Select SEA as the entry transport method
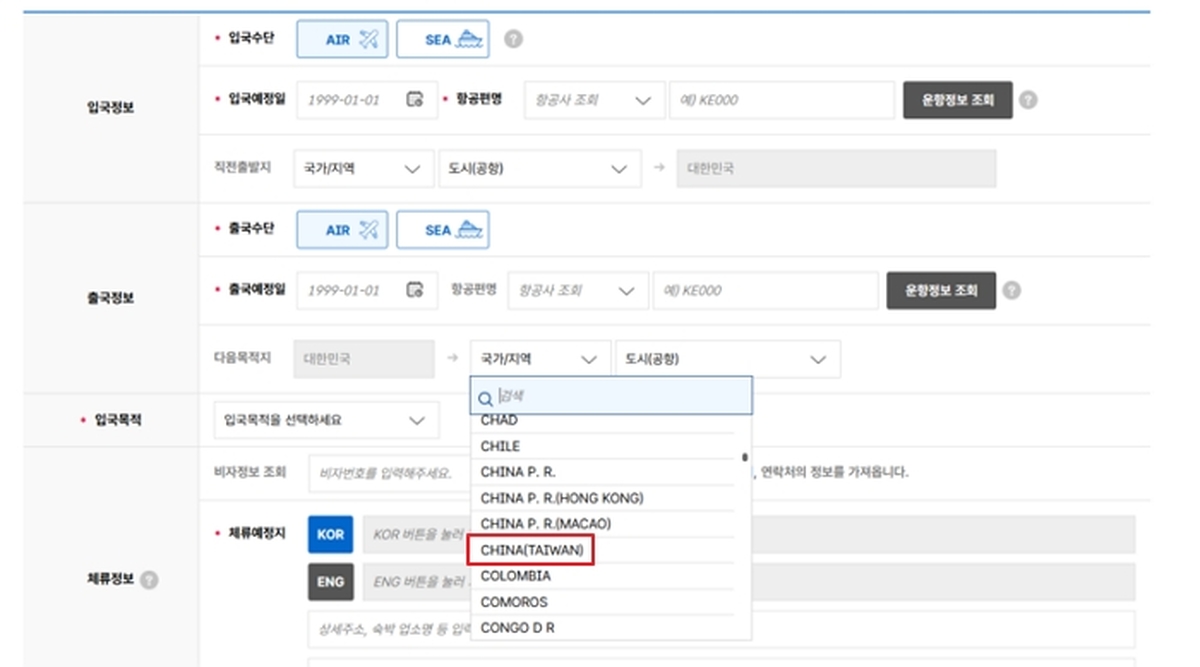Viewport: 1200px width, 667px height. click(442, 38)
